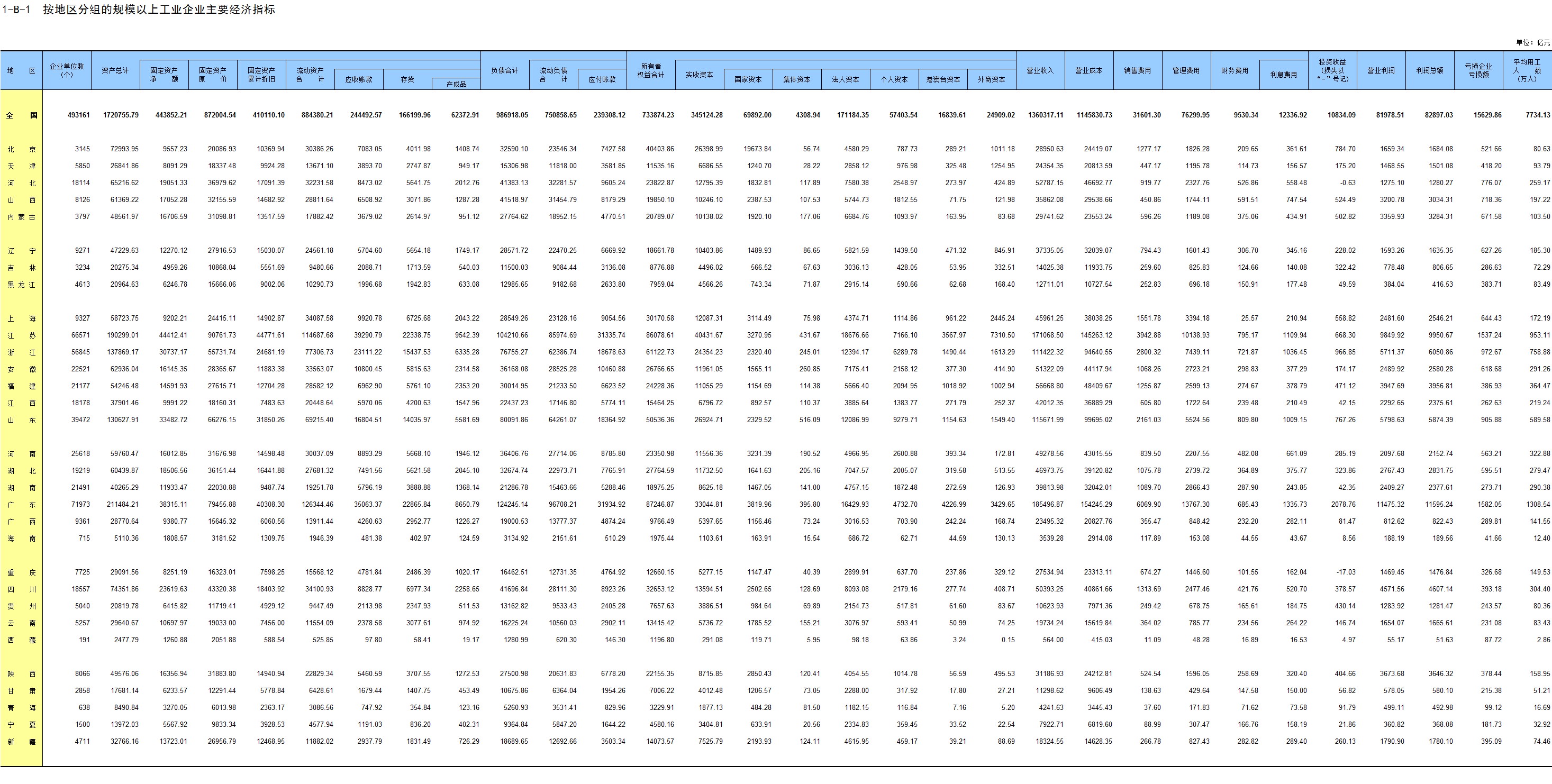Viewport: 1552px width, 784px height.
Task: Select national total assets value 1720755.79
Action: pyautogui.click(x=121, y=115)
